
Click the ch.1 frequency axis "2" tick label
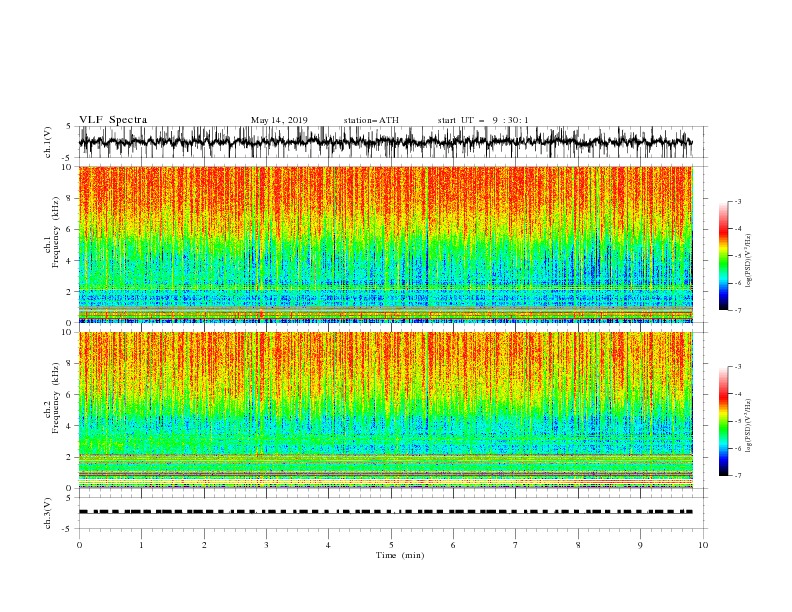point(70,292)
